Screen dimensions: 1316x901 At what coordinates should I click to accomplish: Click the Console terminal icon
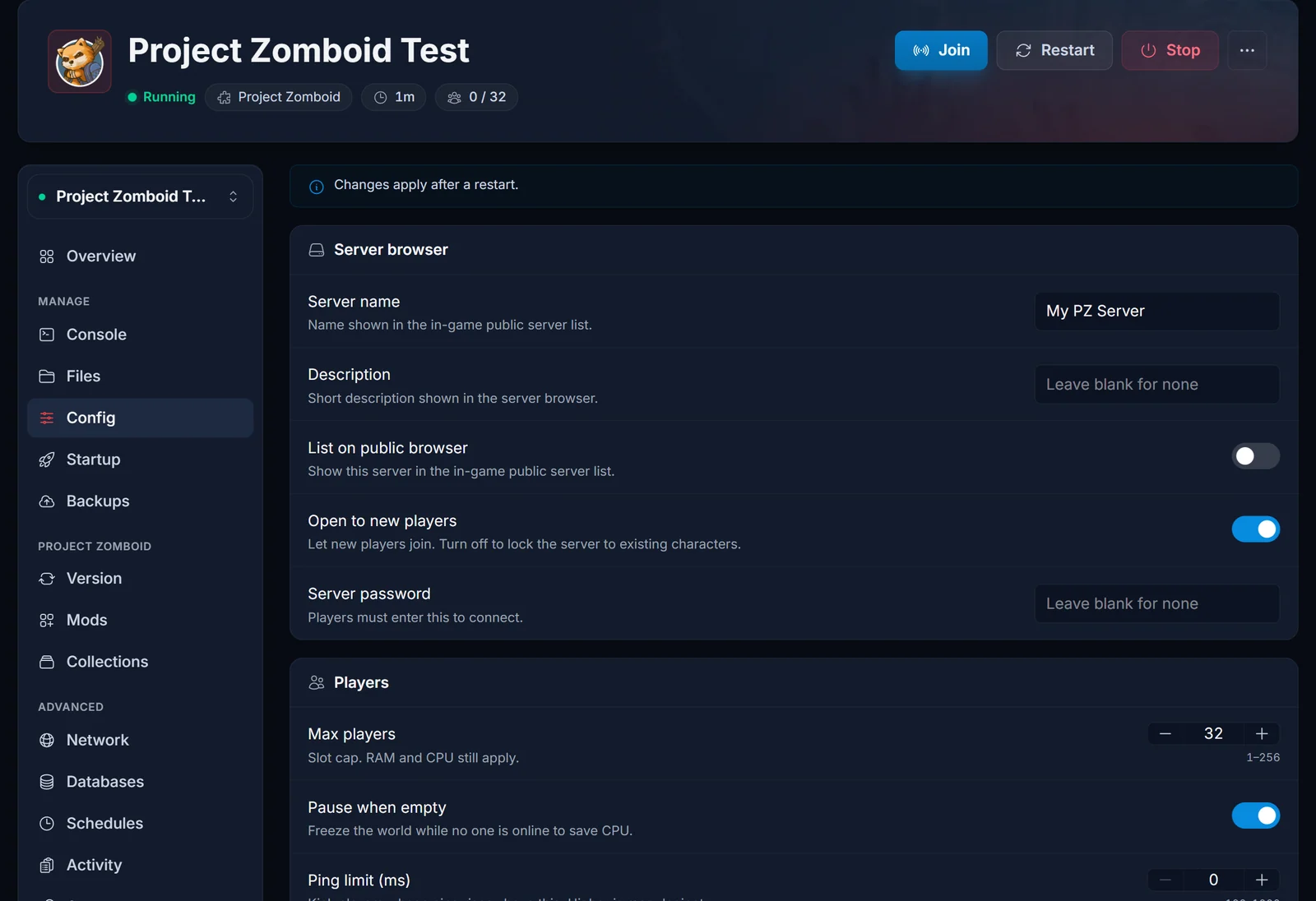pyautogui.click(x=47, y=335)
